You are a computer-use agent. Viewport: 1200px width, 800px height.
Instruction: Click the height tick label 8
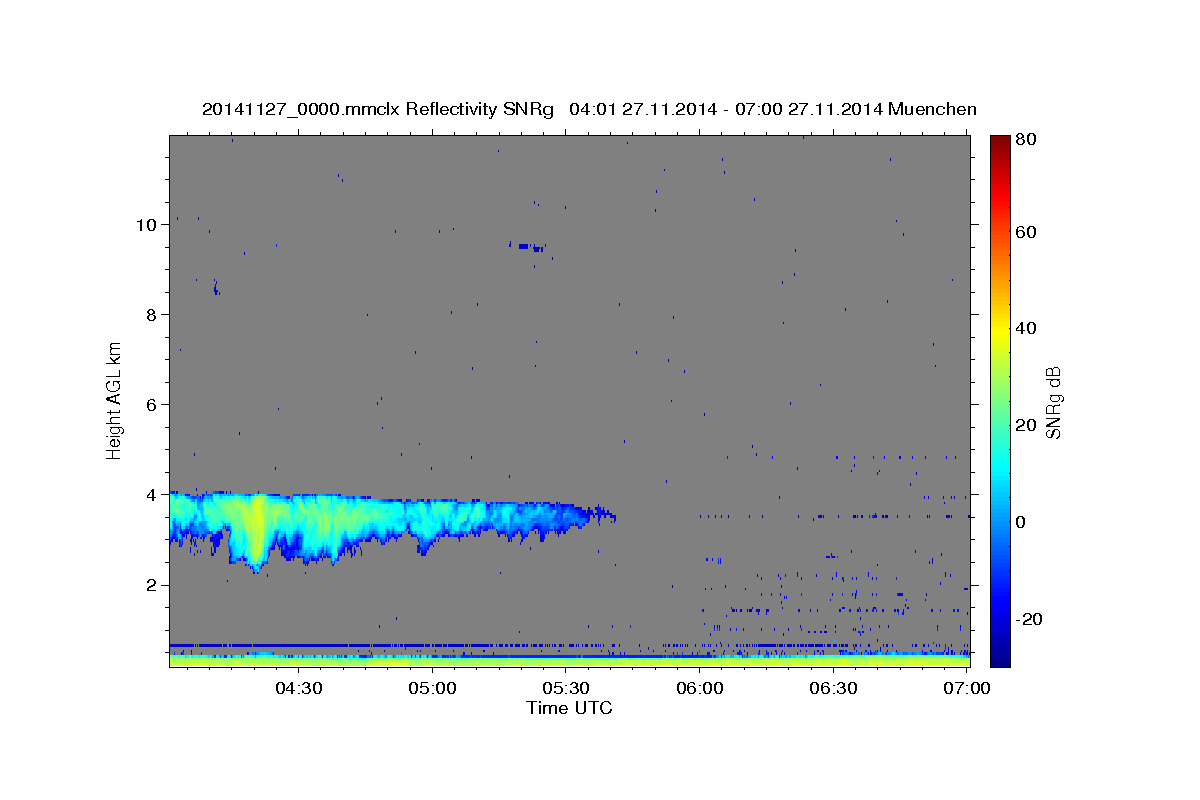click(x=151, y=314)
